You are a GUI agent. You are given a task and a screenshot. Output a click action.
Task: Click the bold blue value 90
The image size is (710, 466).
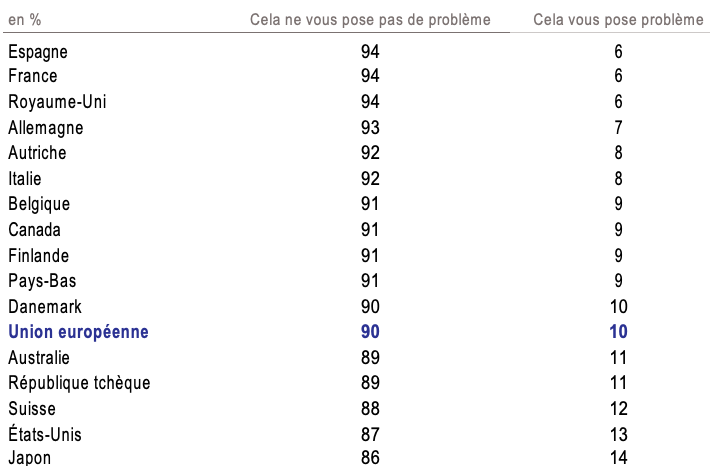click(x=370, y=332)
